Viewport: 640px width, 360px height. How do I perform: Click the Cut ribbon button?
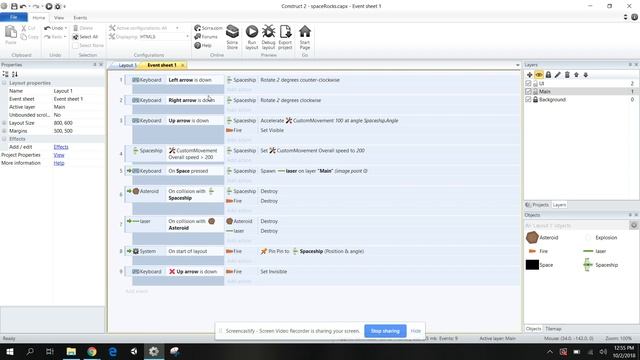pyautogui.click(x=28, y=28)
